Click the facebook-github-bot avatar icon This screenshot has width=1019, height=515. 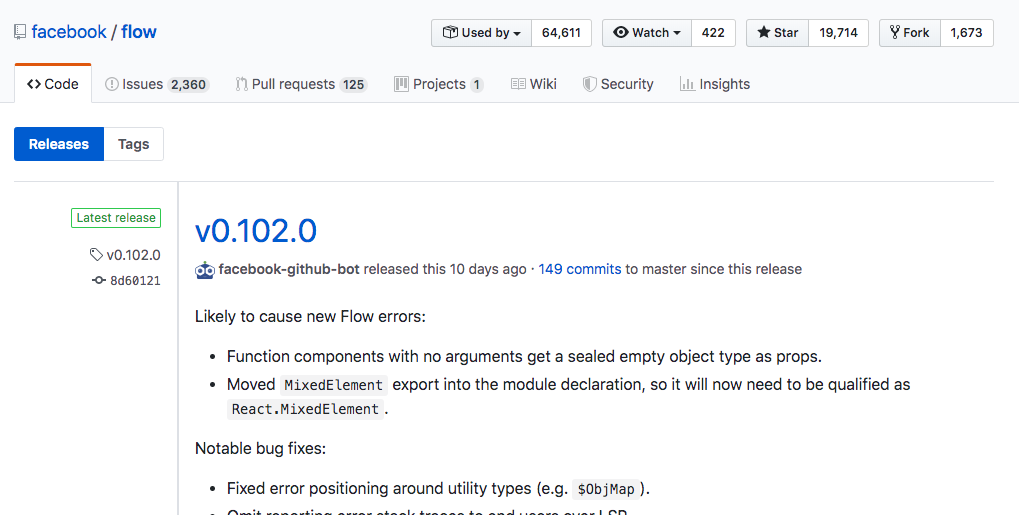pos(205,269)
